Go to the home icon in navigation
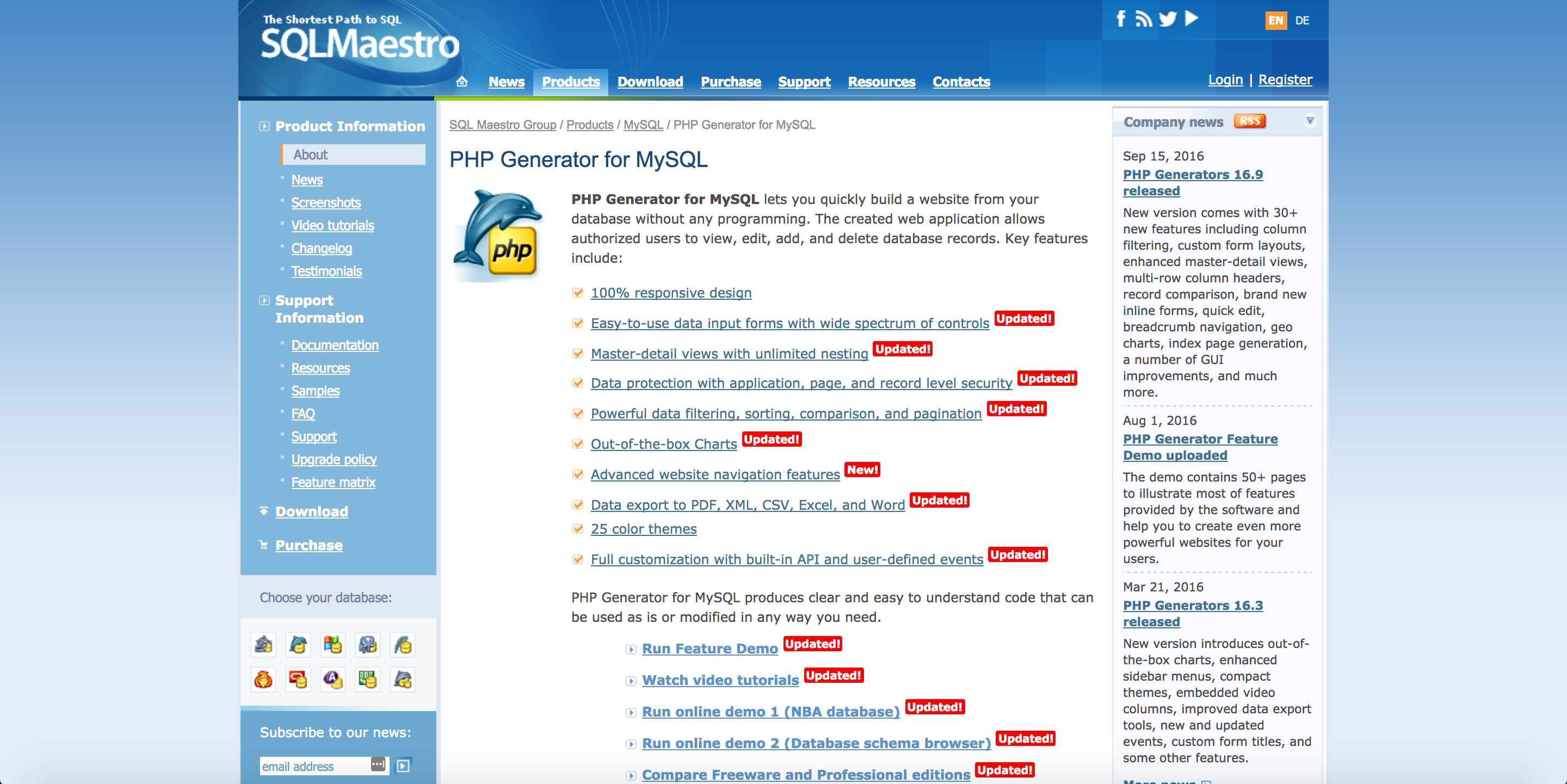Screen dimensions: 1567x784 pyautogui.click(x=462, y=82)
